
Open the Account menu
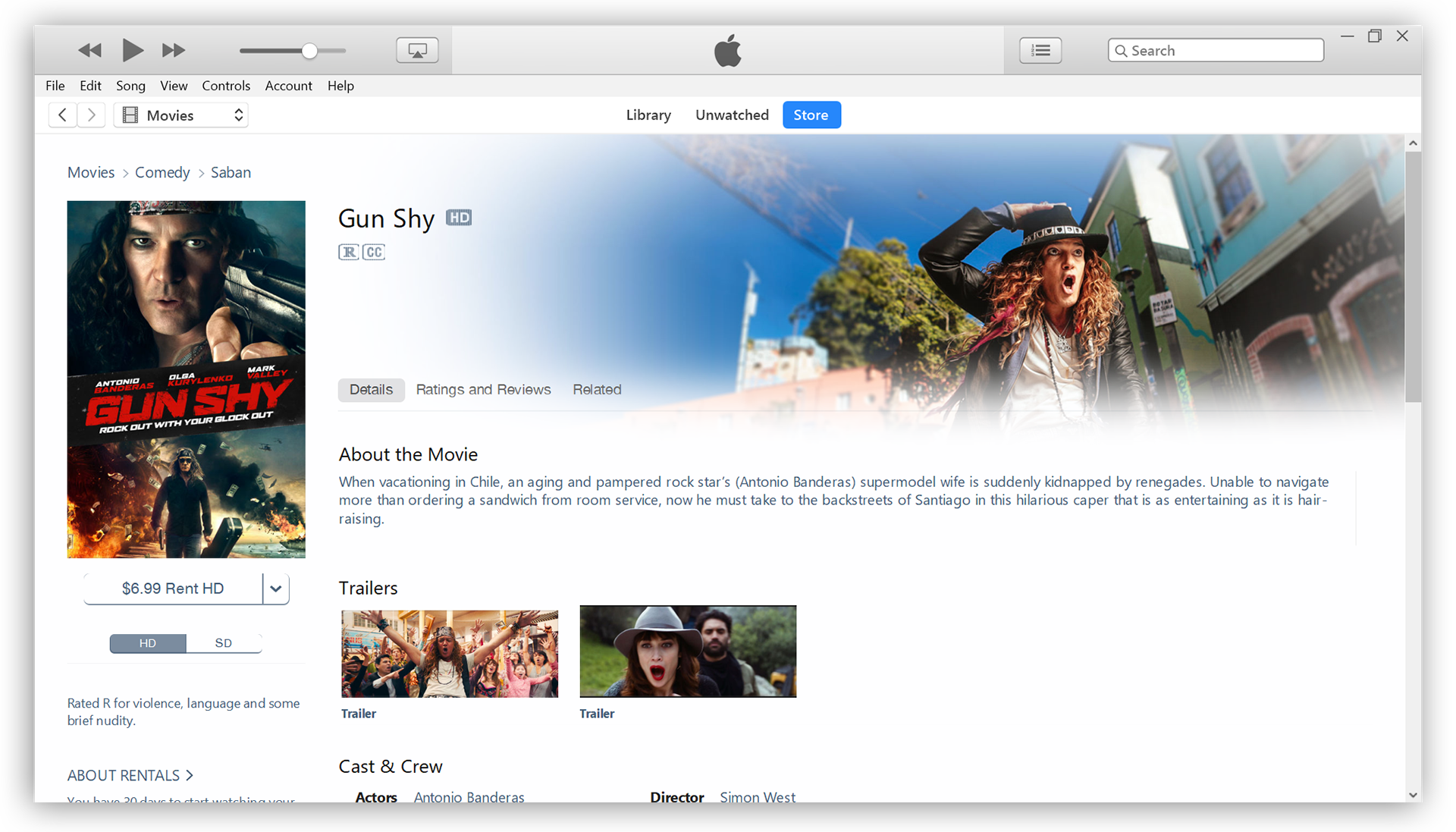coord(288,86)
